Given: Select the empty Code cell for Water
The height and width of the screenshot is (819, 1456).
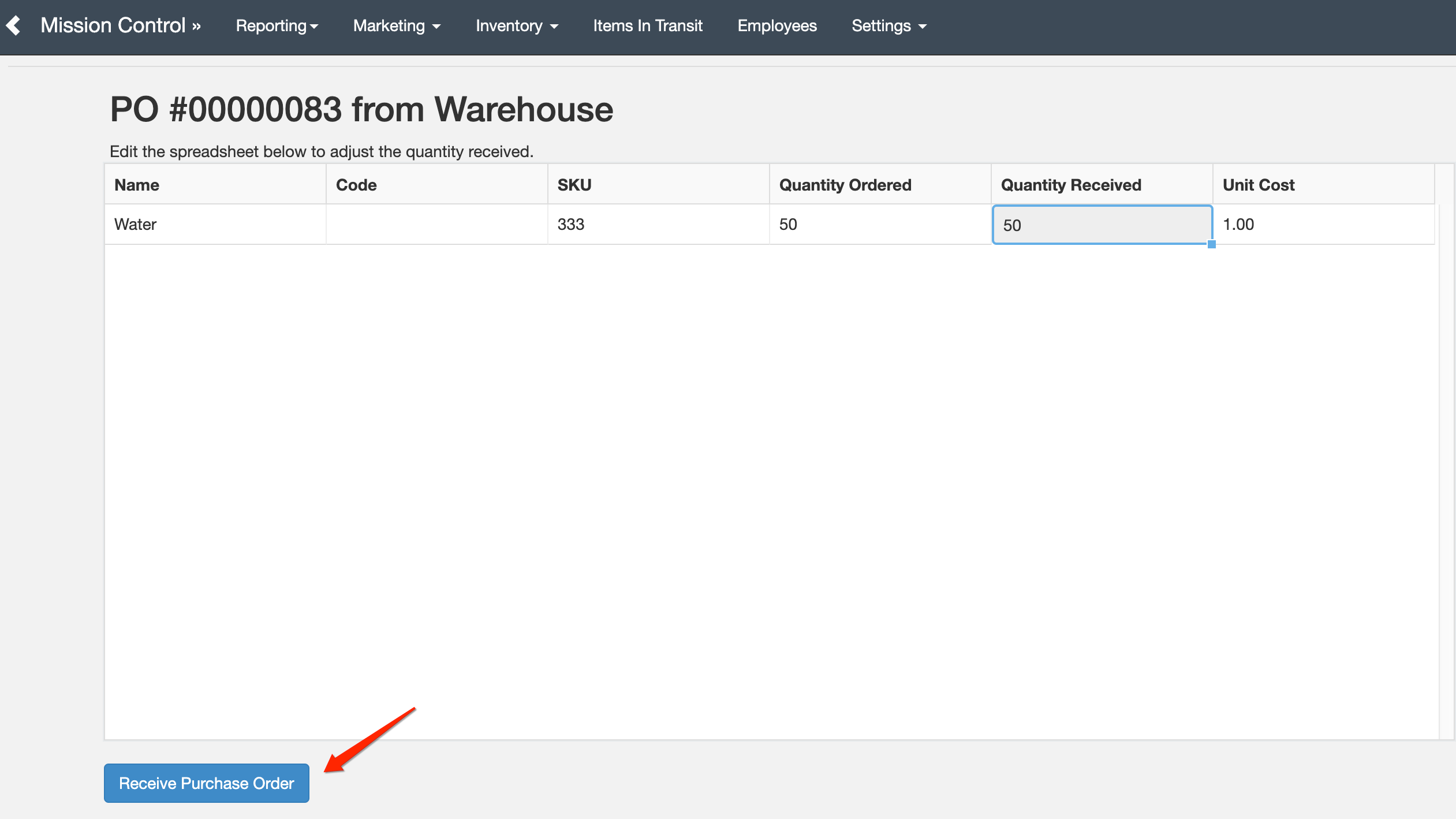Looking at the screenshot, I should point(437,224).
